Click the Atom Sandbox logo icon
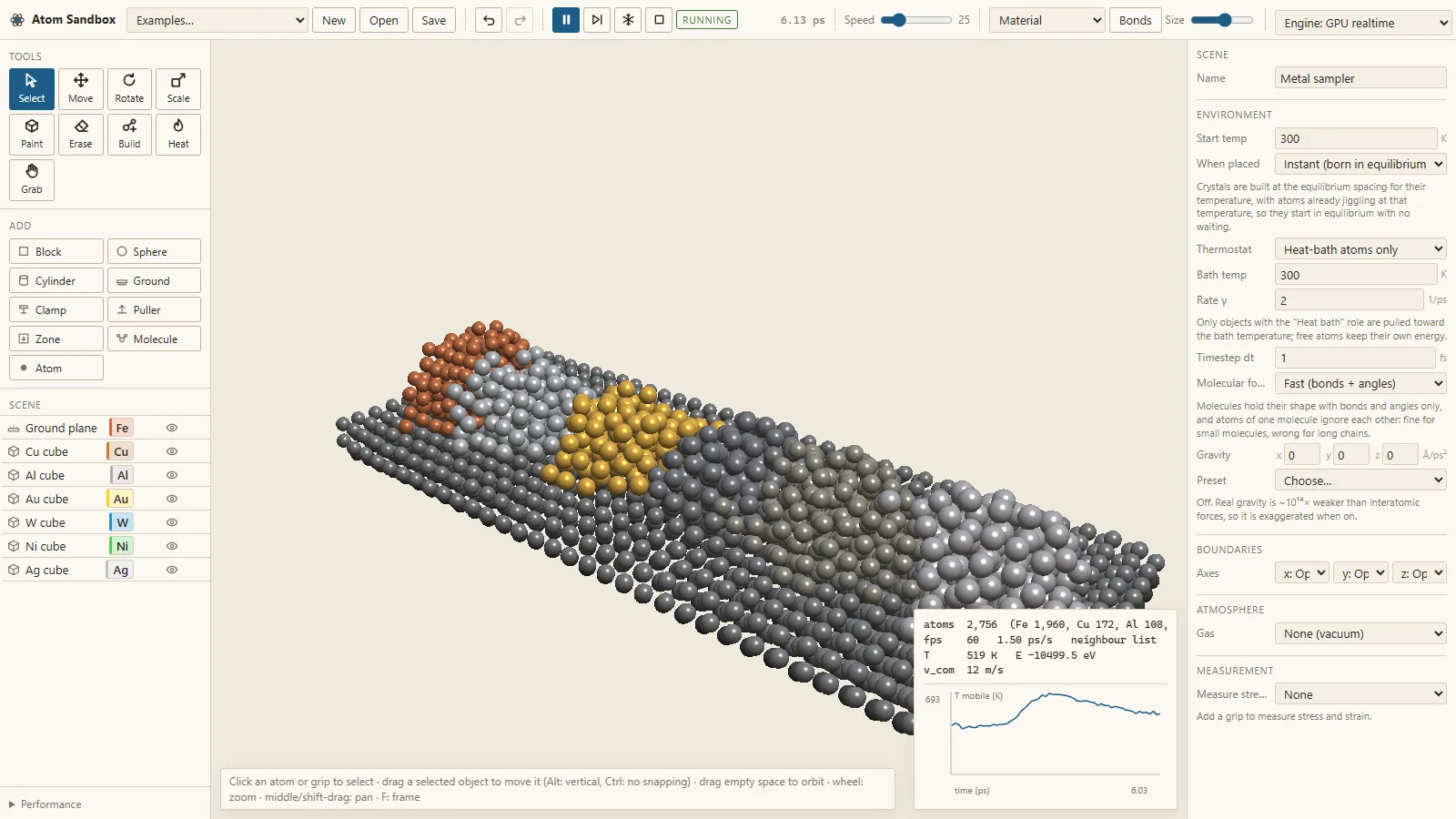This screenshot has height=819, width=1456. coord(16,19)
